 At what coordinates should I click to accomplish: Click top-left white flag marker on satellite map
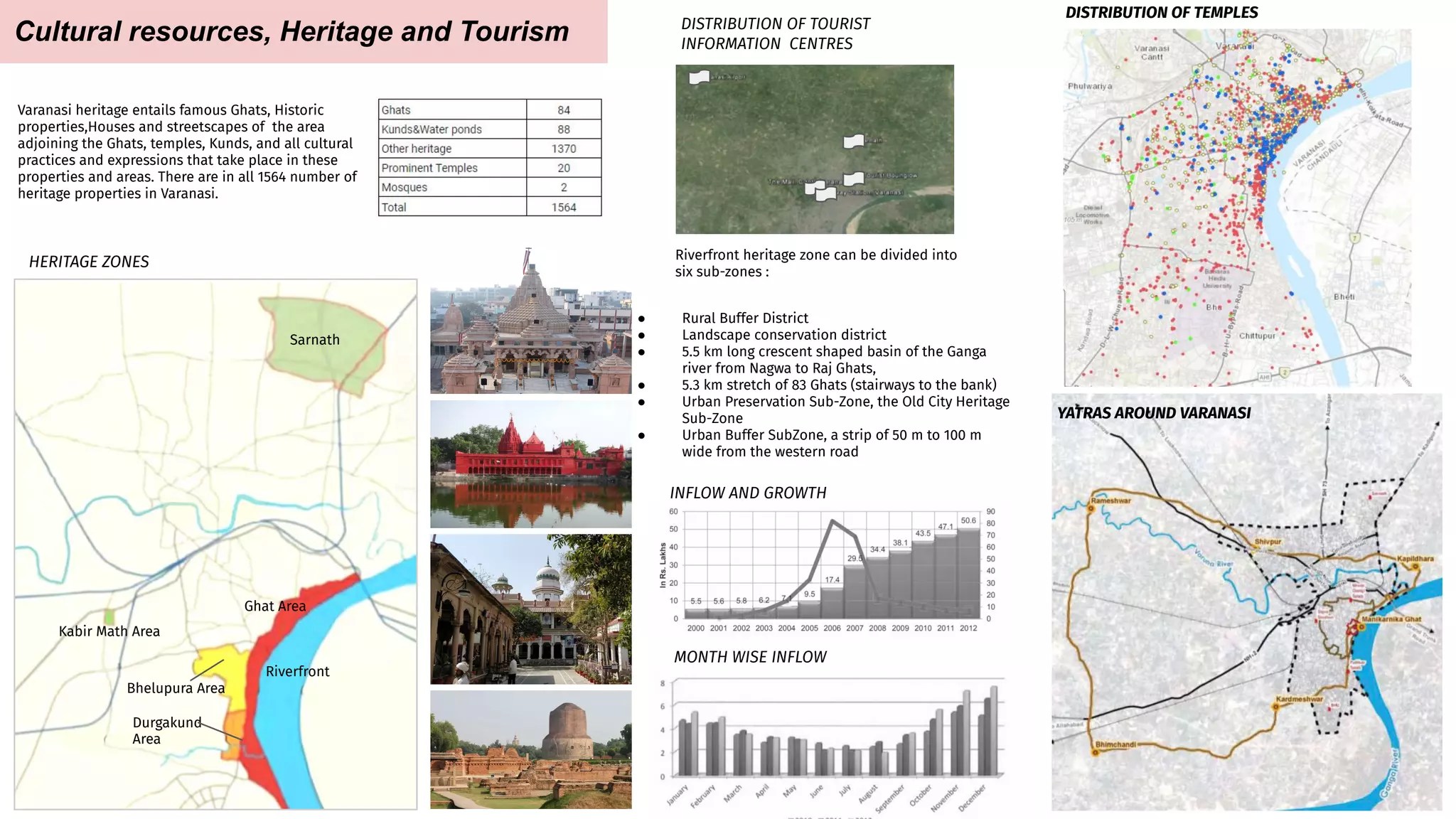click(x=700, y=77)
